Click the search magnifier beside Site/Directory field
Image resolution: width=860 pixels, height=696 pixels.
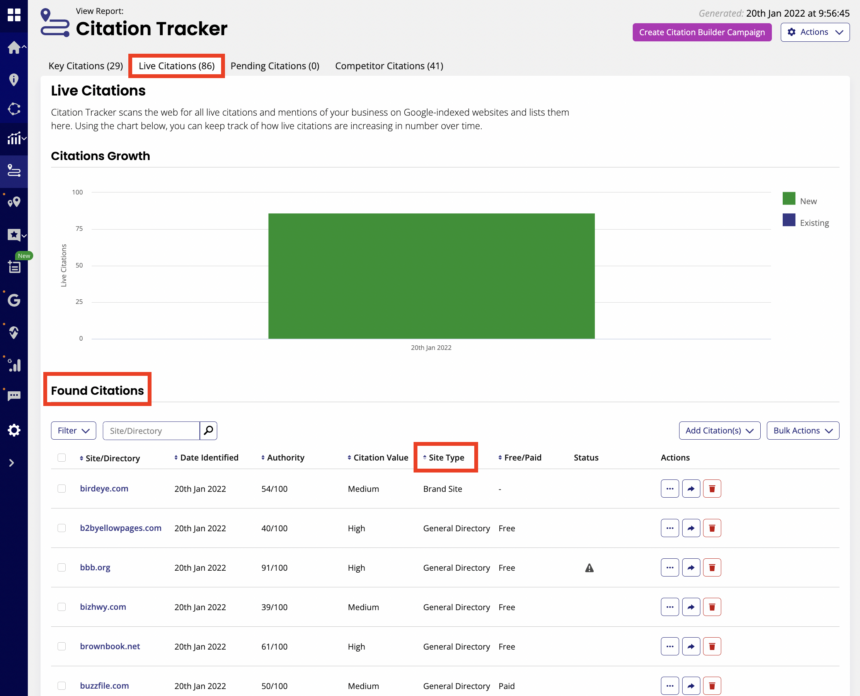(x=208, y=430)
